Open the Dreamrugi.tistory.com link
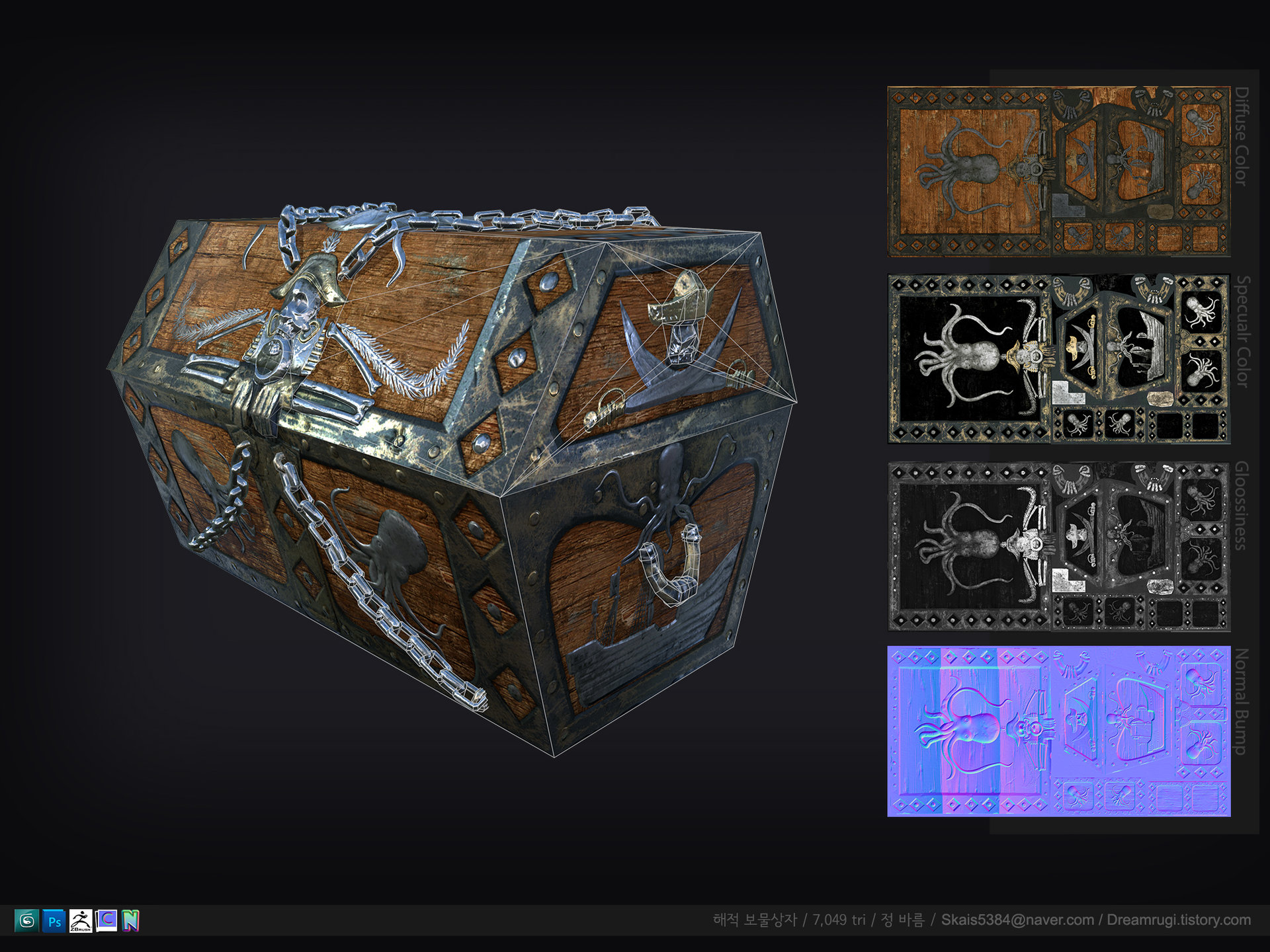1270x952 pixels. click(x=1179, y=920)
